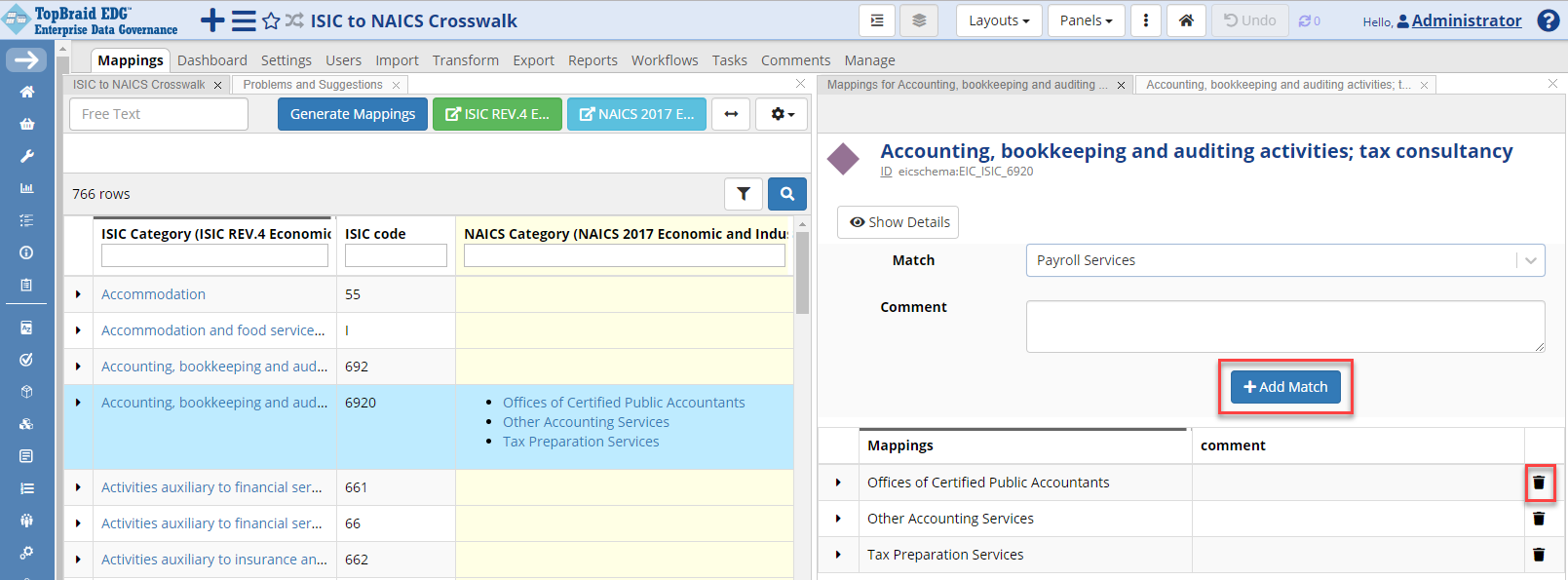1568x580 pixels.
Task: Delete the Offices of Certified Public Accountants mapping
Action: (x=1539, y=483)
